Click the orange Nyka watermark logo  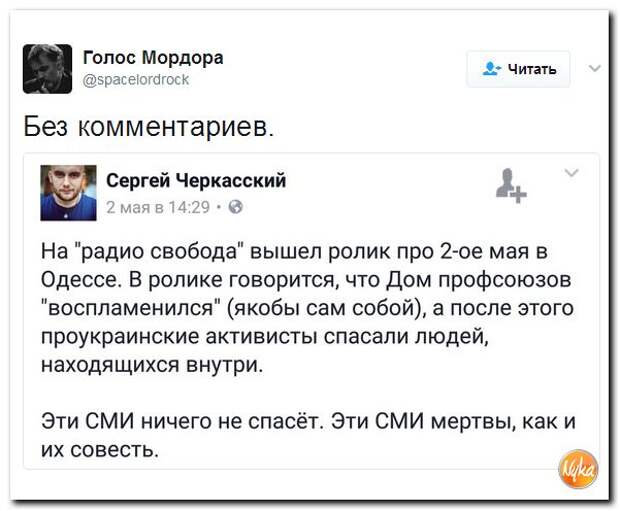click(x=578, y=469)
